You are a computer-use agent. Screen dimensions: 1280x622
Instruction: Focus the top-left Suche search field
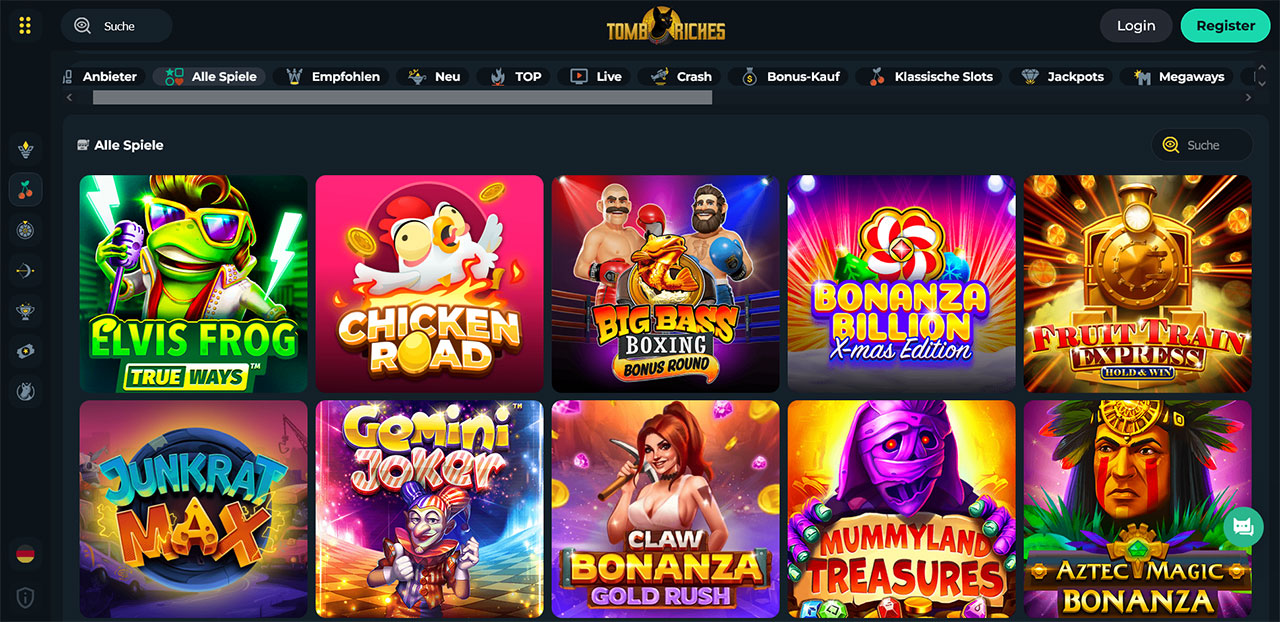tap(116, 26)
